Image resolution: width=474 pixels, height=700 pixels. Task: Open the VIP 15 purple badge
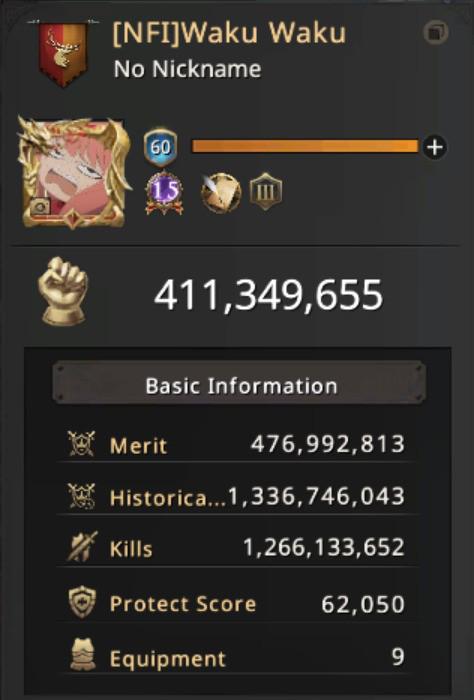pyautogui.click(x=164, y=193)
